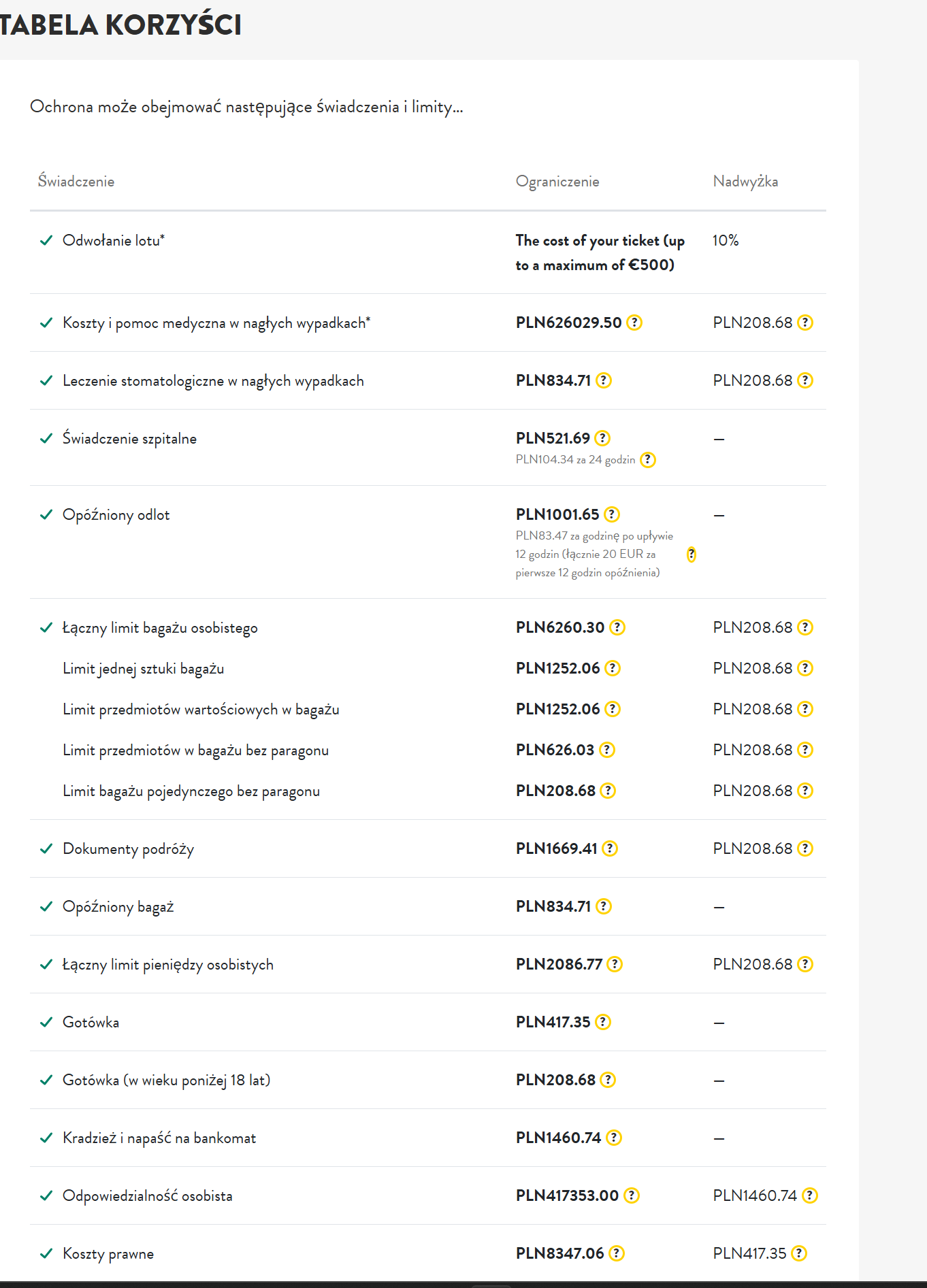
Task: Click the checkmark next to Odwołanie lotu
Action: (46, 241)
